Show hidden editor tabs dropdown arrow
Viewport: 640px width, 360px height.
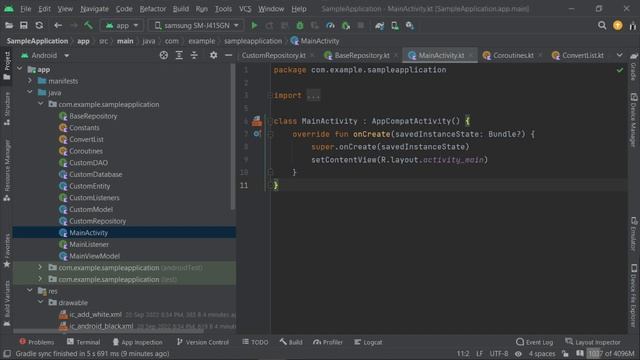tap(620, 55)
